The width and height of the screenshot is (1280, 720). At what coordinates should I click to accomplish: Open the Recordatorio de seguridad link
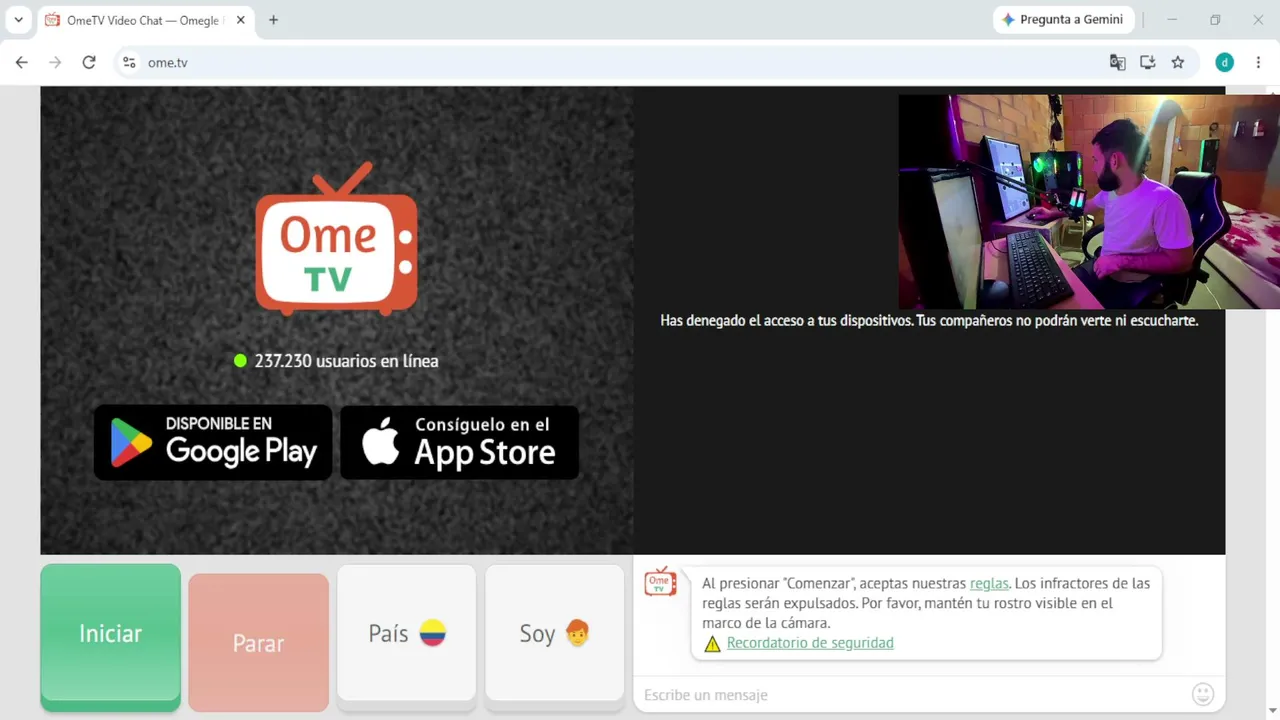click(810, 643)
